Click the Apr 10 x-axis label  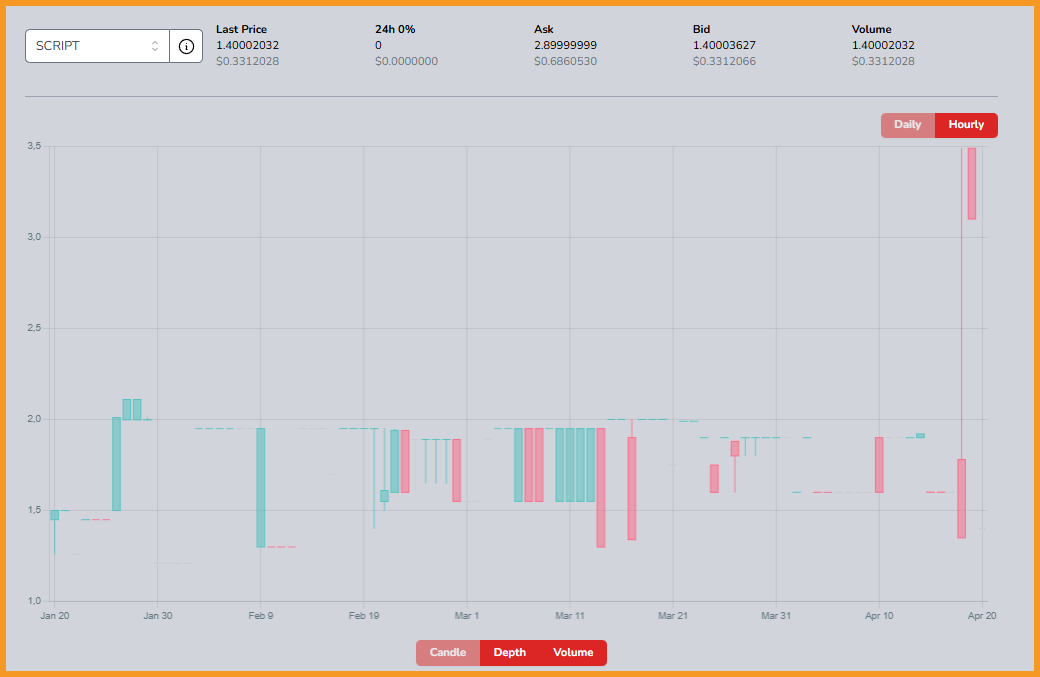pyautogui.click(x=879, y=615)
